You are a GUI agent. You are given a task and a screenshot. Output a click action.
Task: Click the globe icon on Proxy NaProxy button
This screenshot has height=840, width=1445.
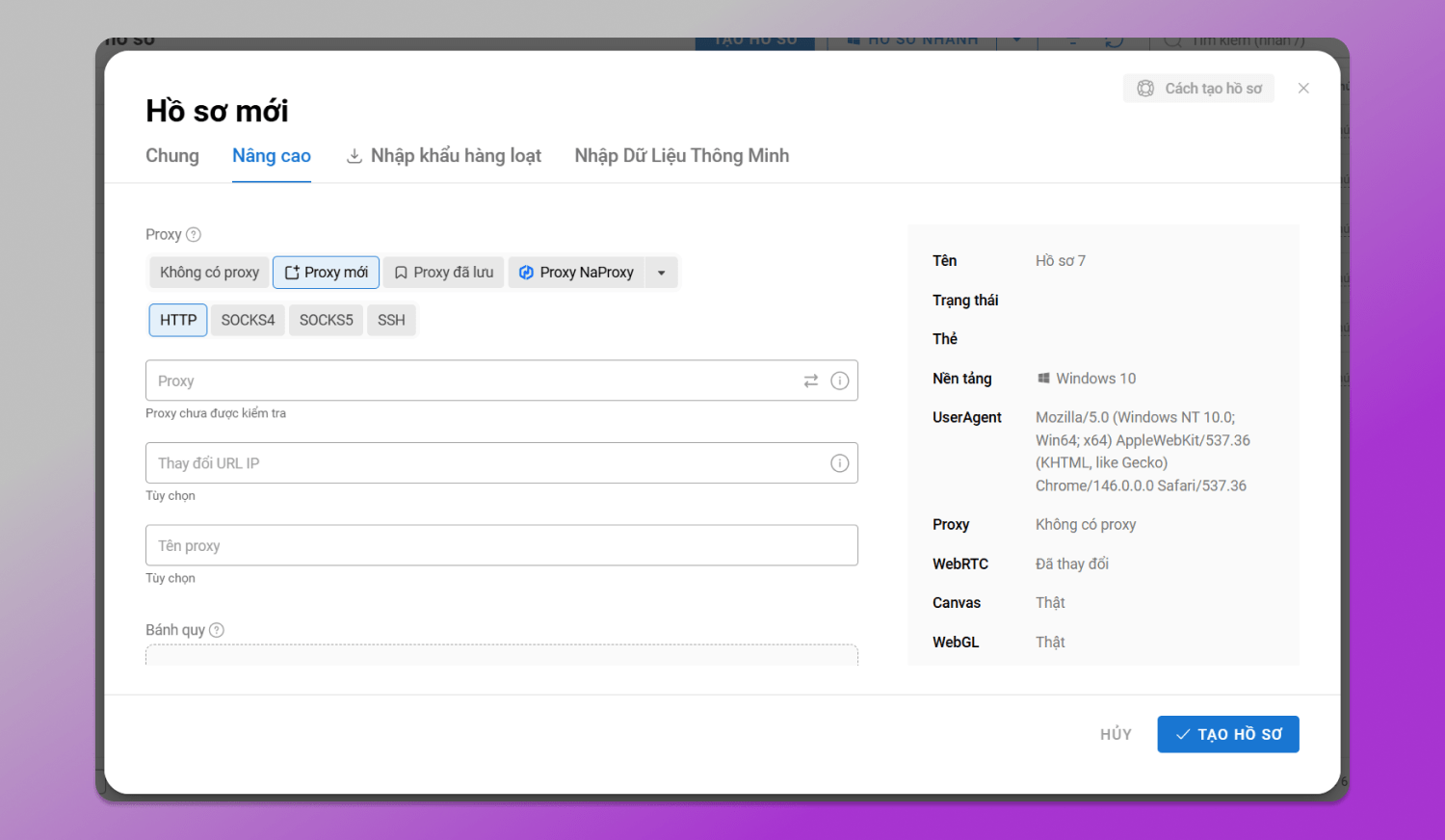(526, 272)
